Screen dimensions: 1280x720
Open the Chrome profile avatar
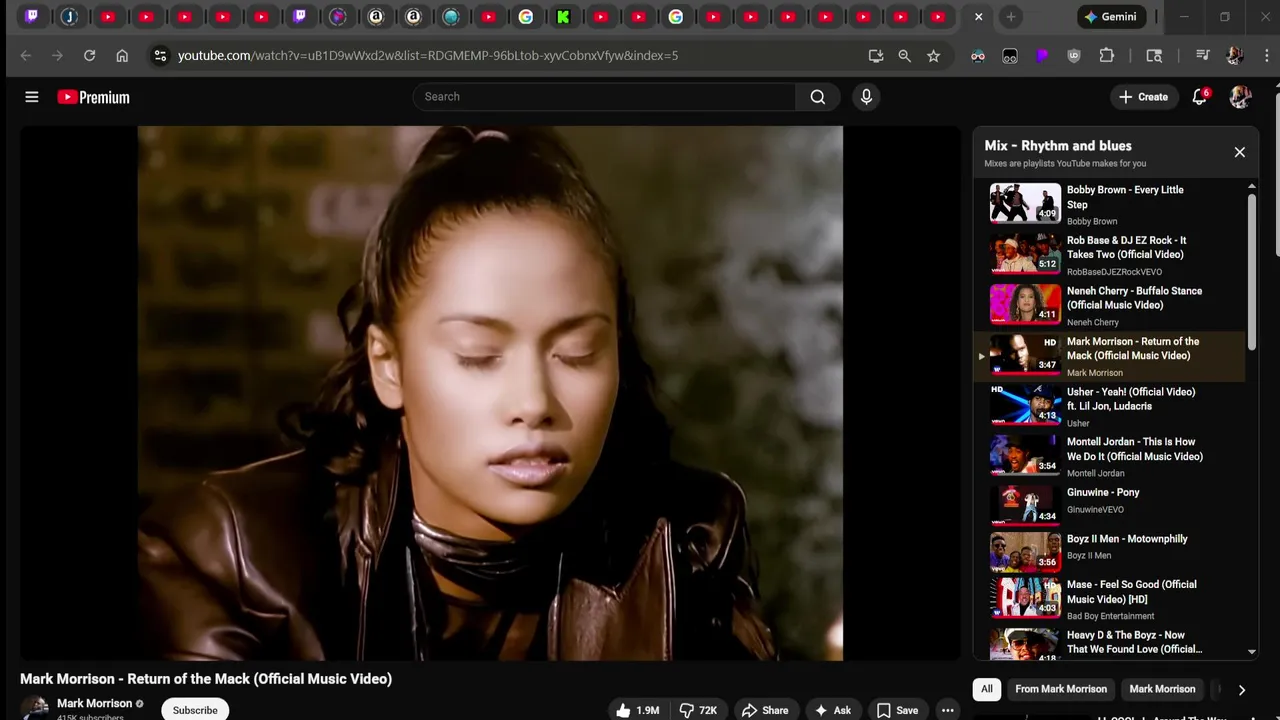1234,56
